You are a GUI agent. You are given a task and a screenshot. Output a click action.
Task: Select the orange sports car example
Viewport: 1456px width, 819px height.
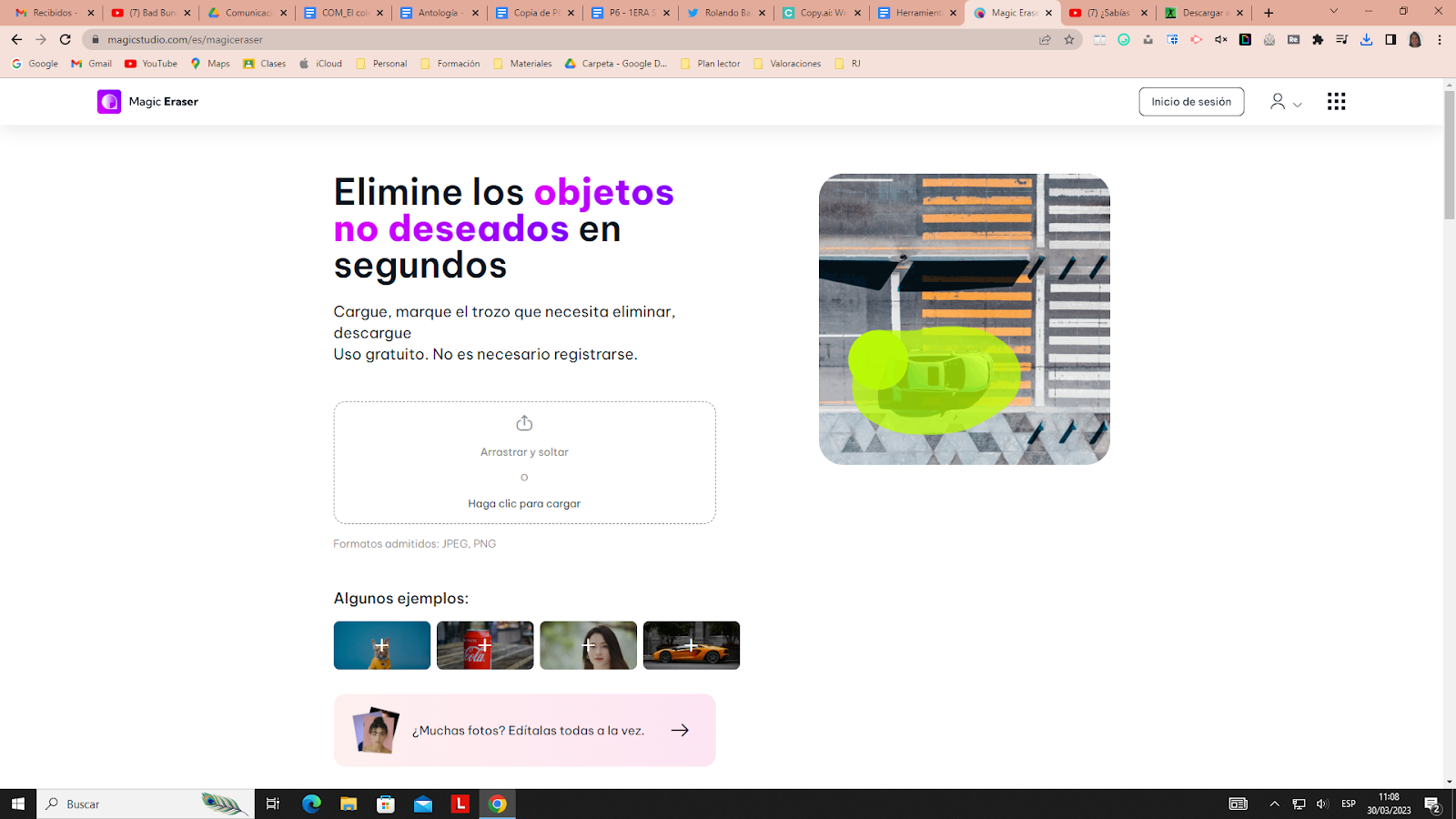point(691,645)
